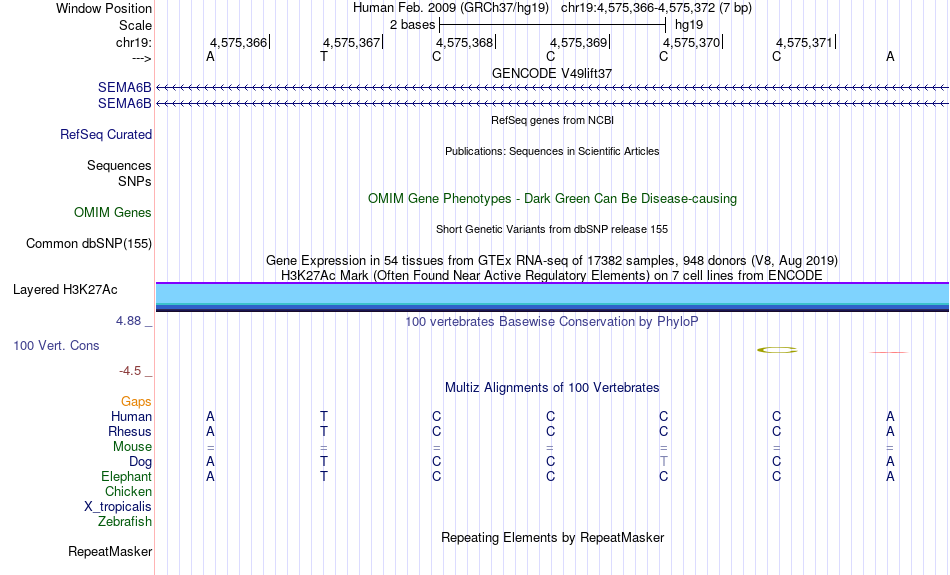Click the Window Position label

104,8
